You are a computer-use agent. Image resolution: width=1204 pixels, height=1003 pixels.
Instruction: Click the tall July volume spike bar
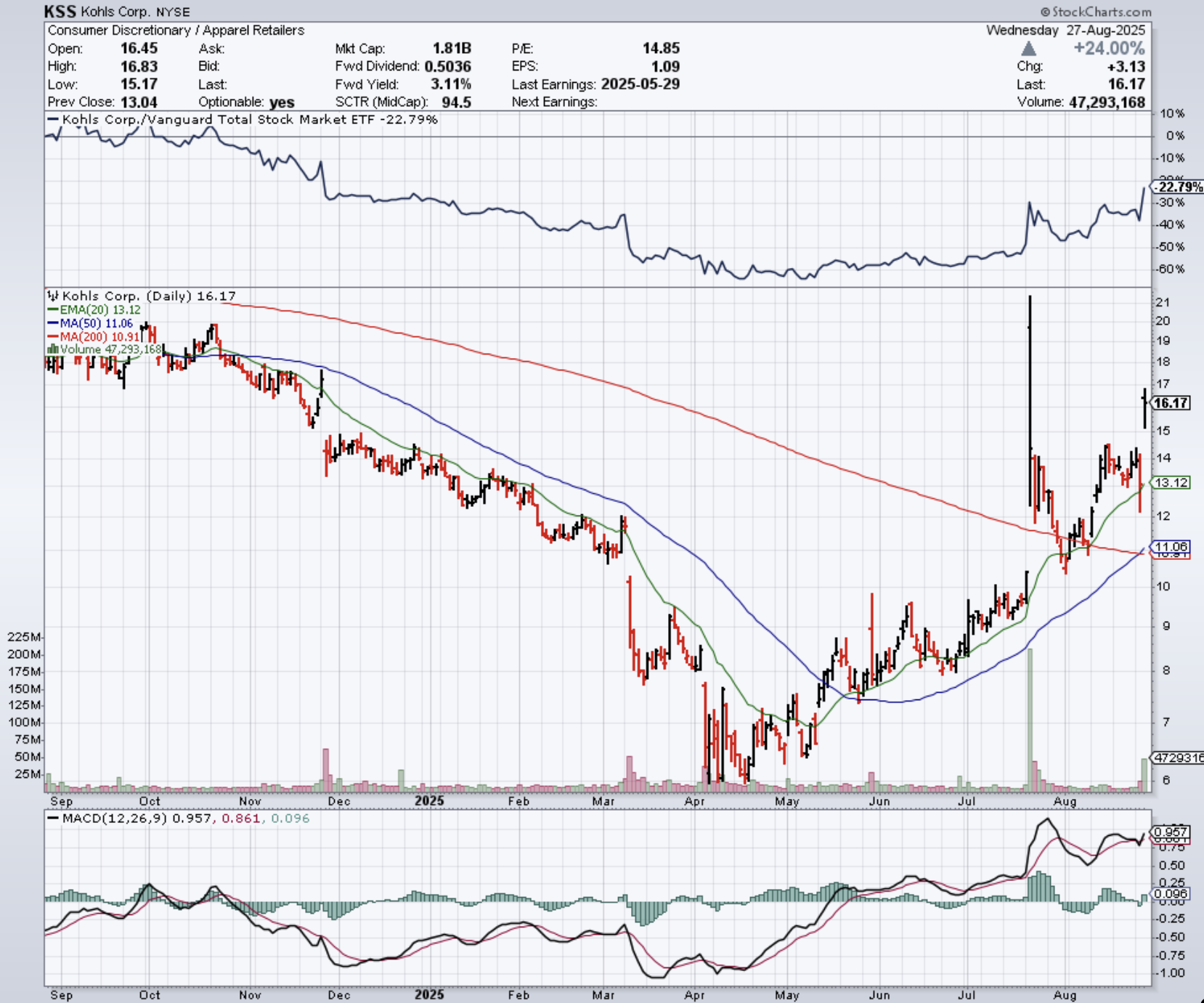[1030, 720]
